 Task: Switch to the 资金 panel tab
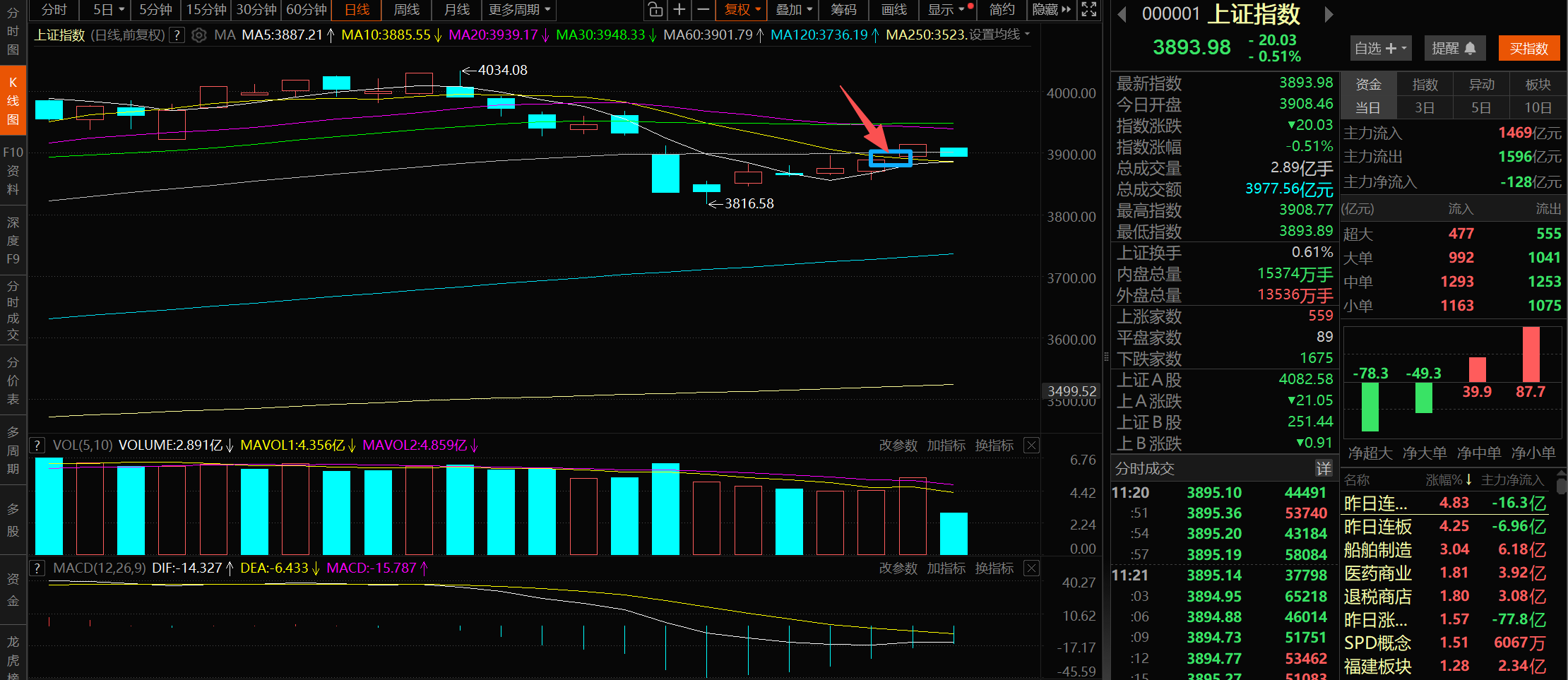(x=1368, y=85)
